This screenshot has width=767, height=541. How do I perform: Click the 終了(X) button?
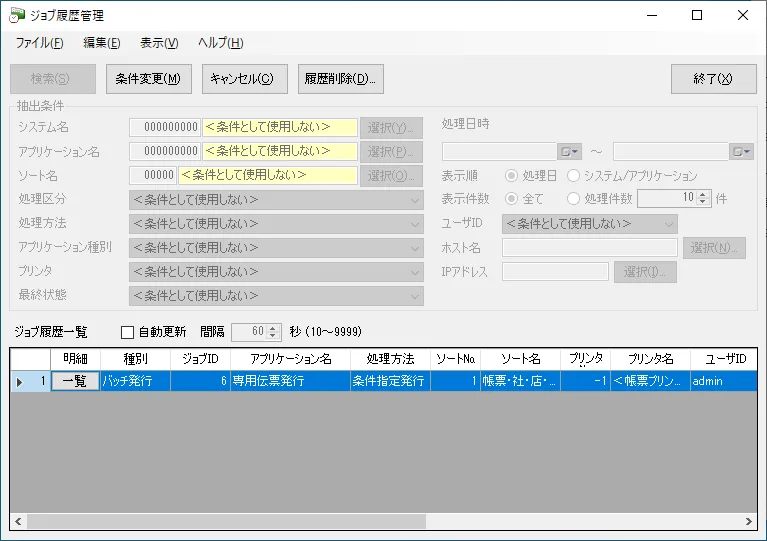tap(711, 79)
